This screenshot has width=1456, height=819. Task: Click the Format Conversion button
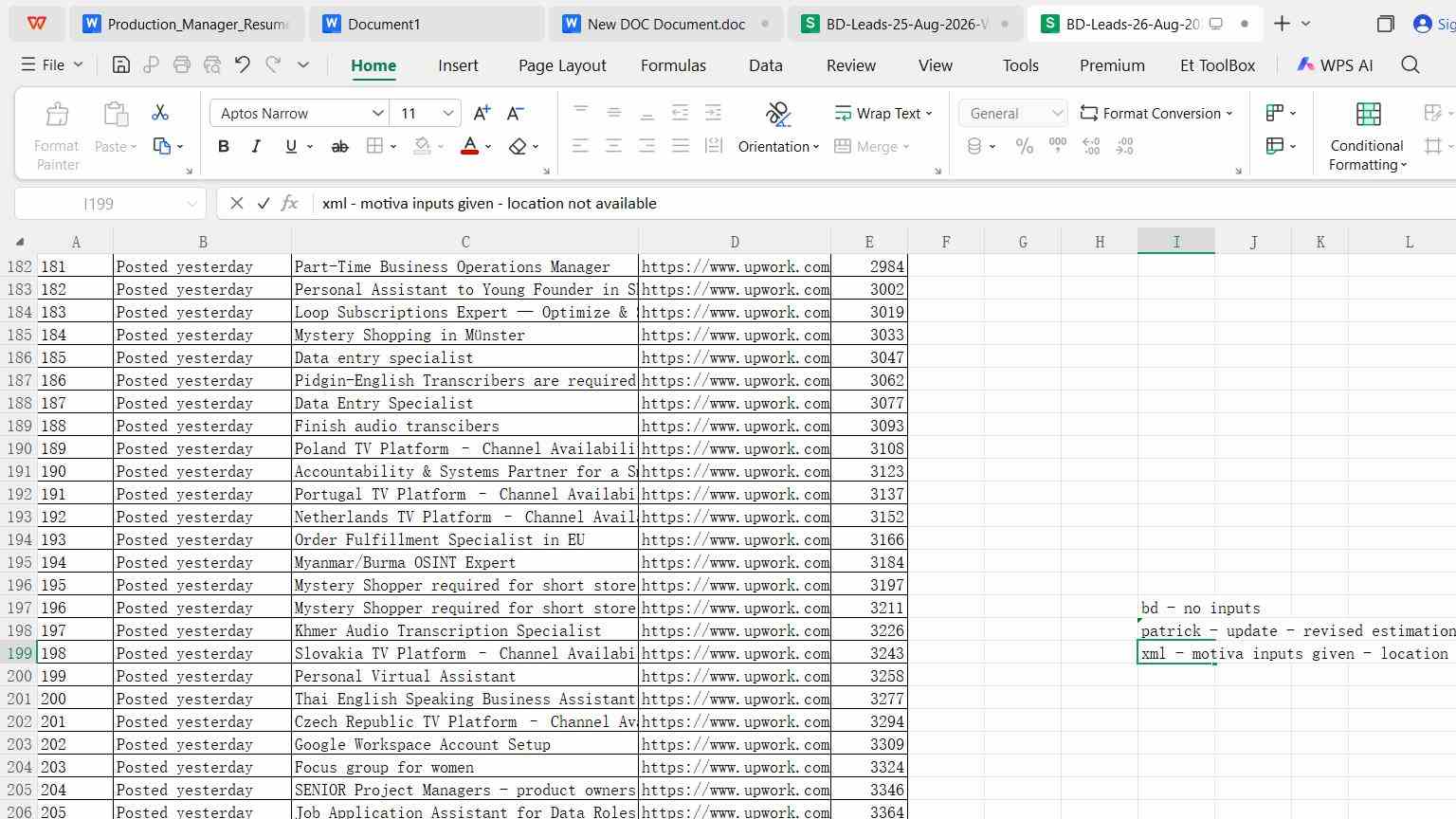[x=1156, y=113]
